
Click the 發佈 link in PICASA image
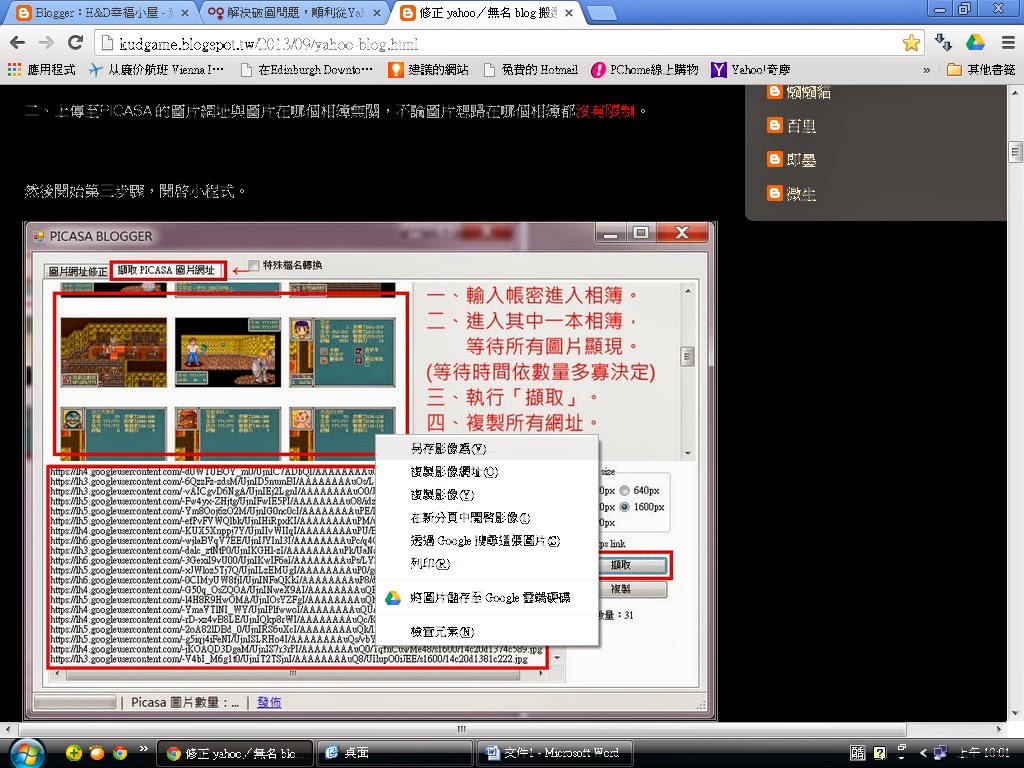pyautogui.click(x=269, y=703)
